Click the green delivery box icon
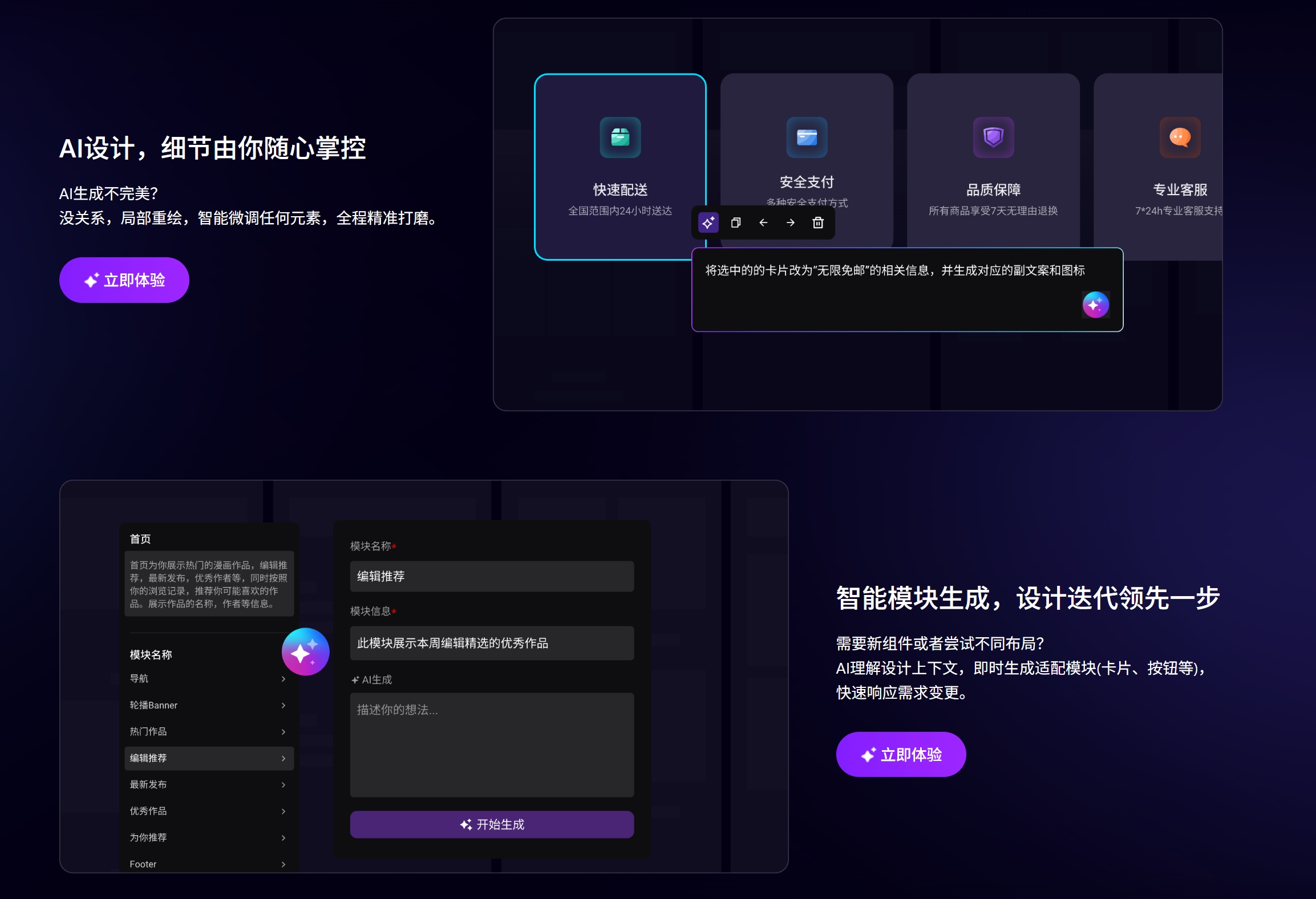 620,137
